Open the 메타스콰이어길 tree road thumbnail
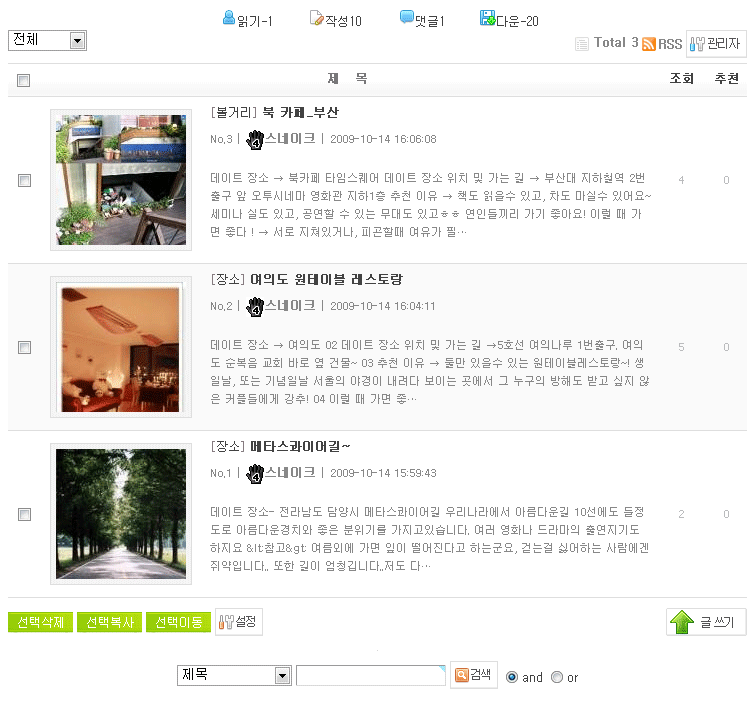Screen dimensions: 754x708 tap(121, 515)
